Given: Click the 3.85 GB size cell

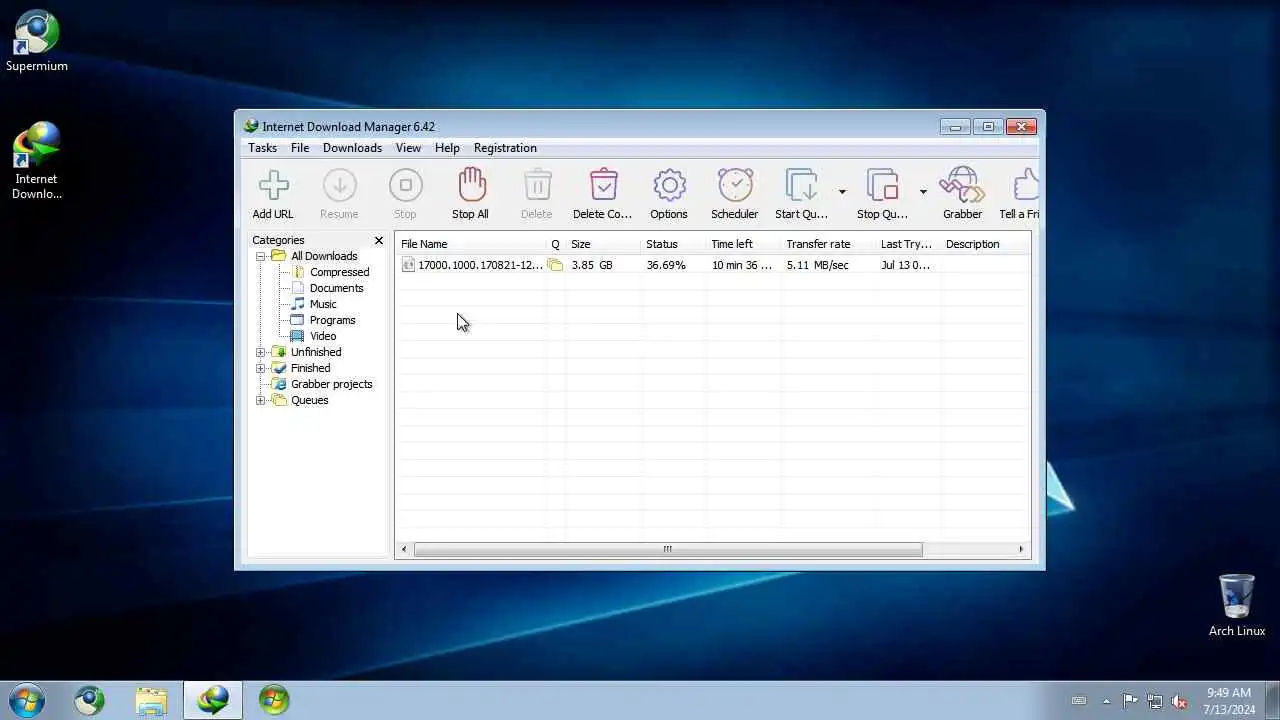Looking at the screenshot, I should (591, 265).
